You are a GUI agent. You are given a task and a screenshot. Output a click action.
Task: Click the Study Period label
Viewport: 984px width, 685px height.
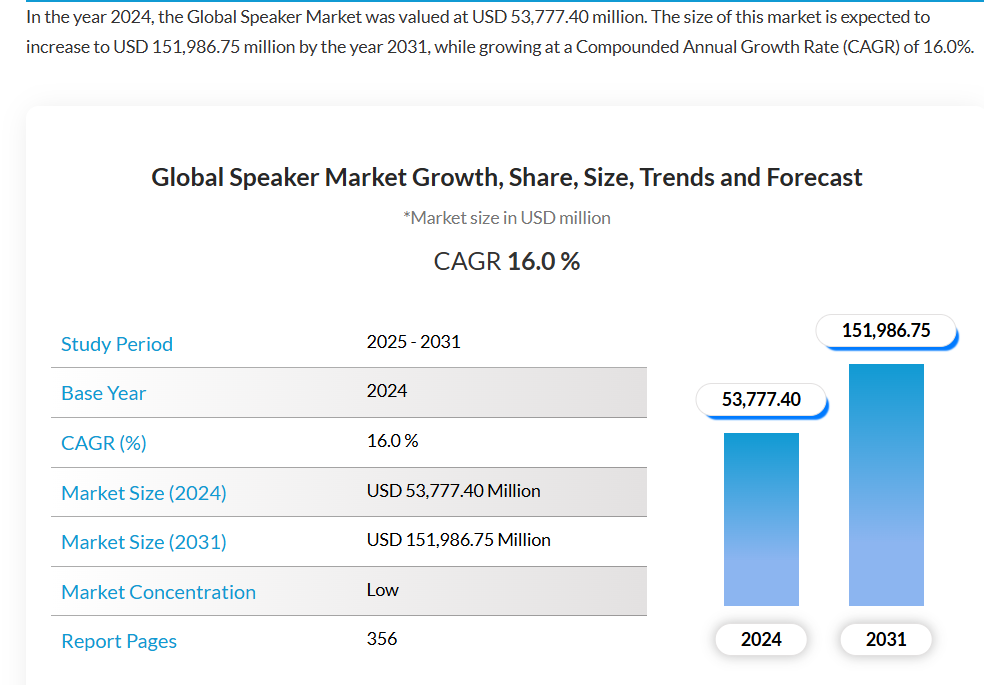point(117,344)
